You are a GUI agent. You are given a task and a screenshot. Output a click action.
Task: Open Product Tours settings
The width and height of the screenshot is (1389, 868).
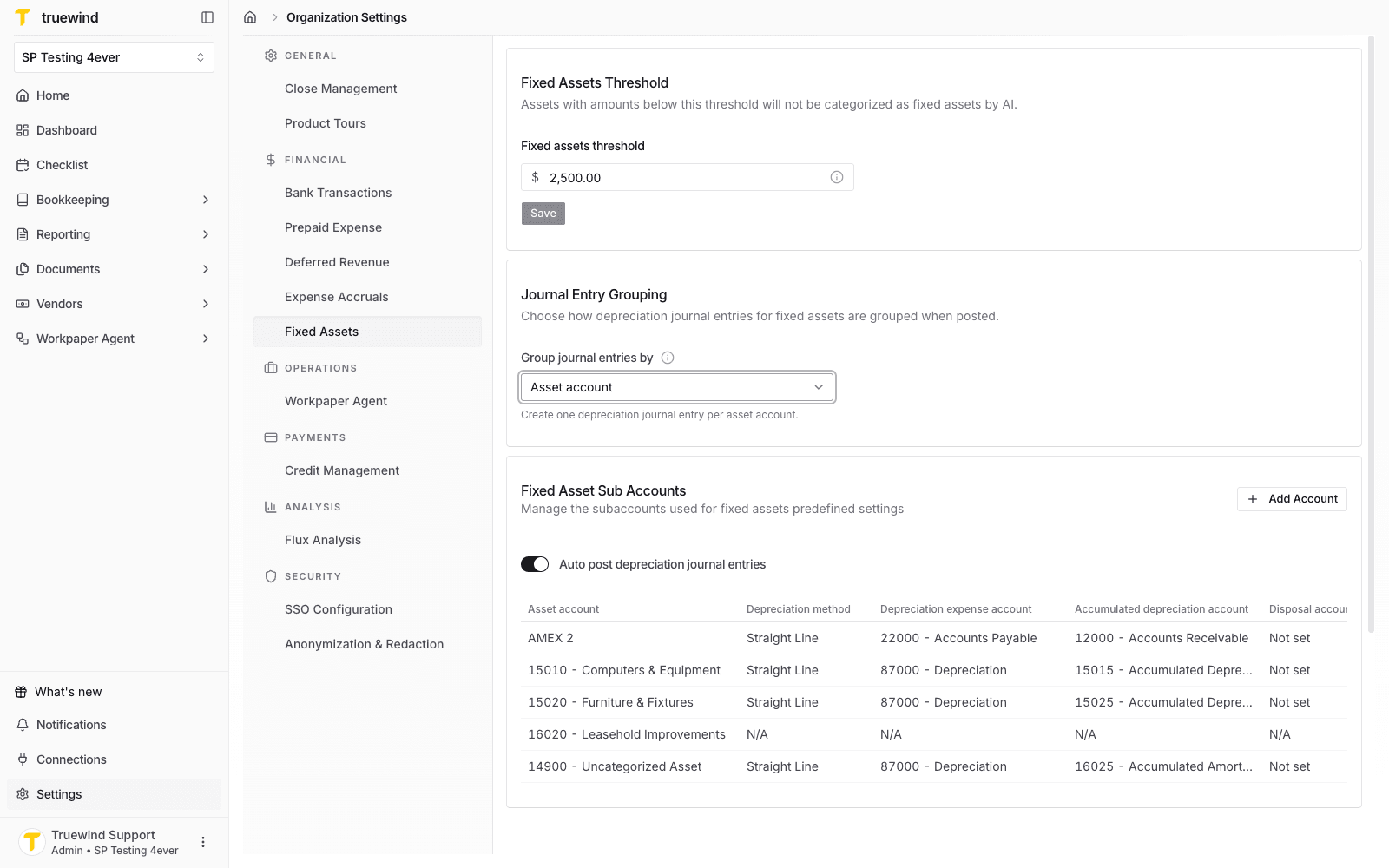tap(367, 123)
